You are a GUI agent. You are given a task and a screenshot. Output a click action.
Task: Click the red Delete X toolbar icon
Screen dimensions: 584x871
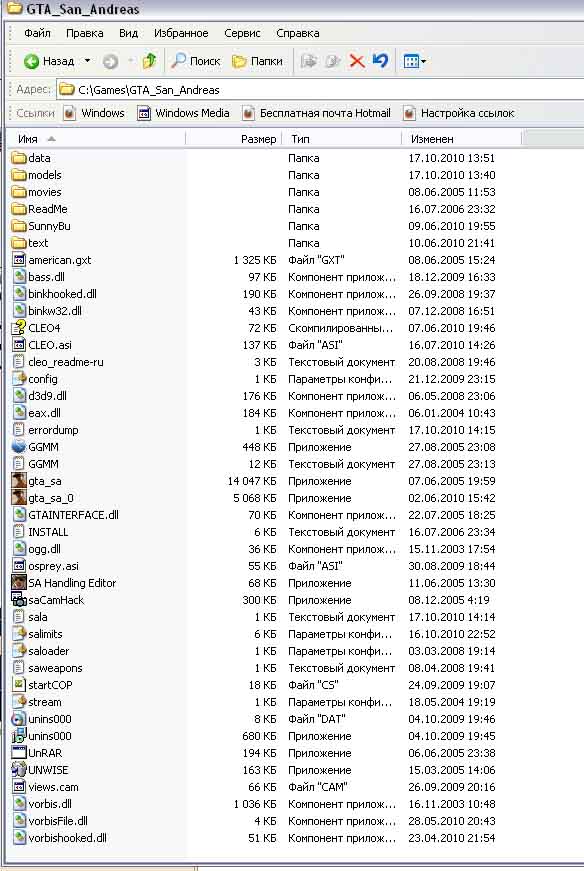pos(357,61)
